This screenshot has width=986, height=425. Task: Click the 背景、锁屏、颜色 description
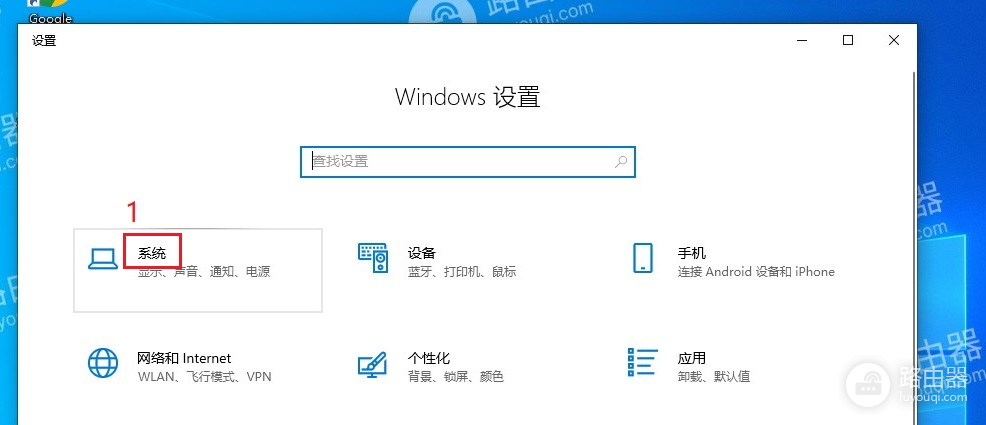click(455, 377)
